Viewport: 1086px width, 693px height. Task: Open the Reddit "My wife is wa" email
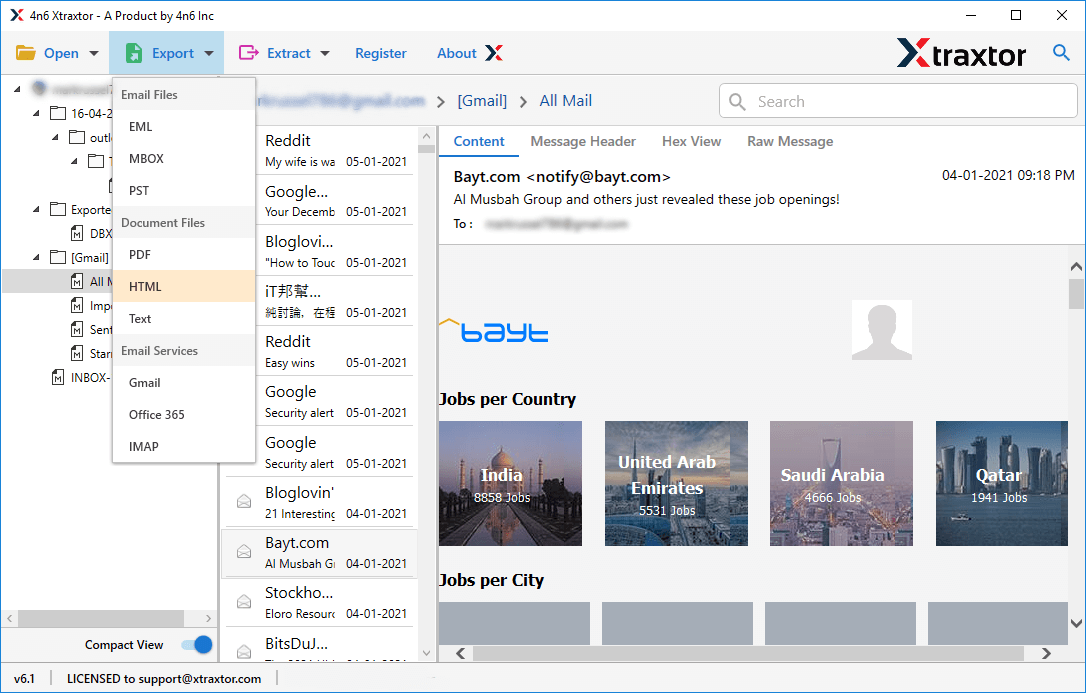336,150
